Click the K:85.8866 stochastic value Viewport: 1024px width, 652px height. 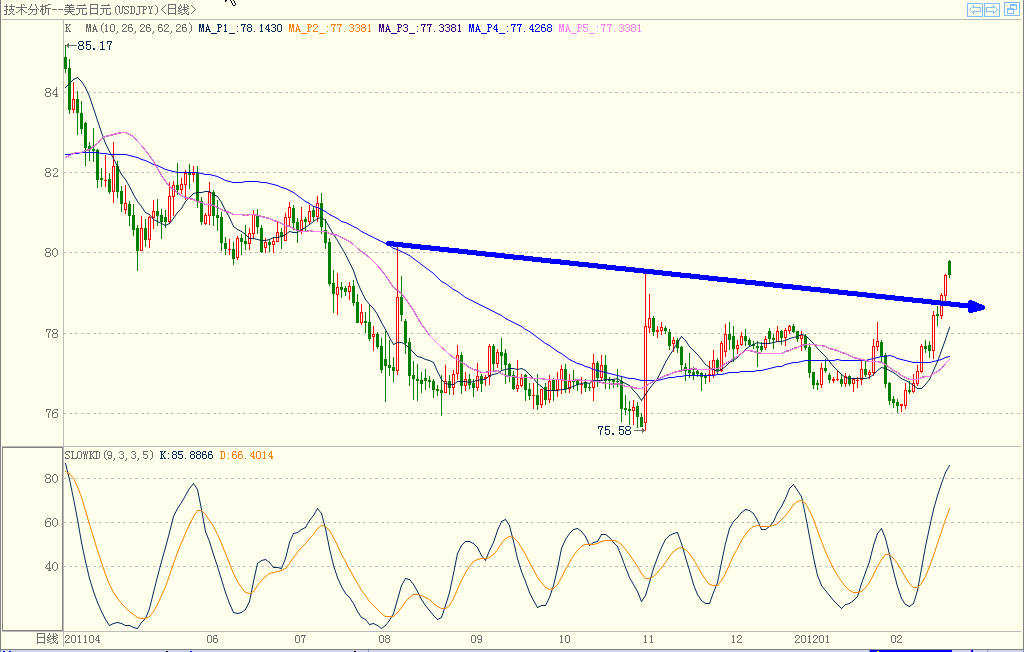point(186,455)
